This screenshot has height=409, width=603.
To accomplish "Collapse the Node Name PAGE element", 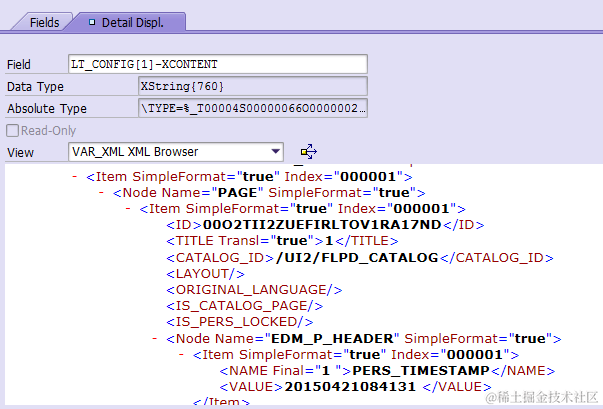I will point(101,192).
